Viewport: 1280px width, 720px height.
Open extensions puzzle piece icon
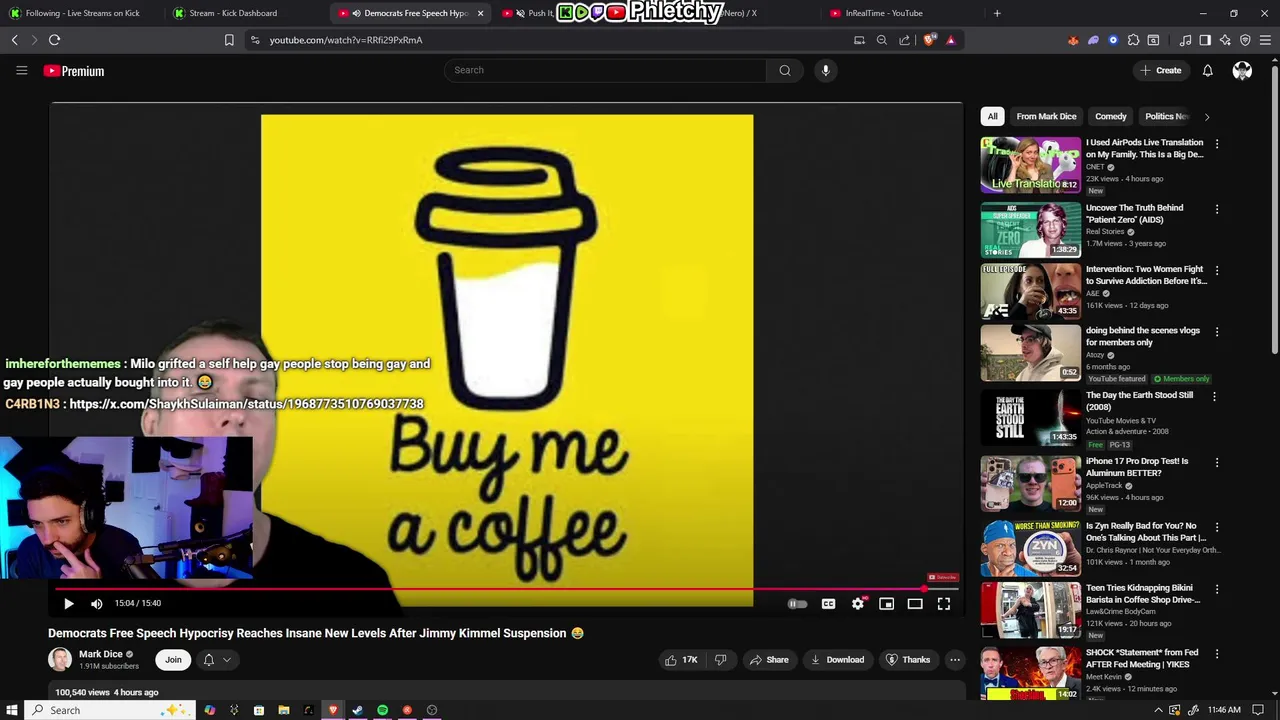click(x=1133, y=40)
